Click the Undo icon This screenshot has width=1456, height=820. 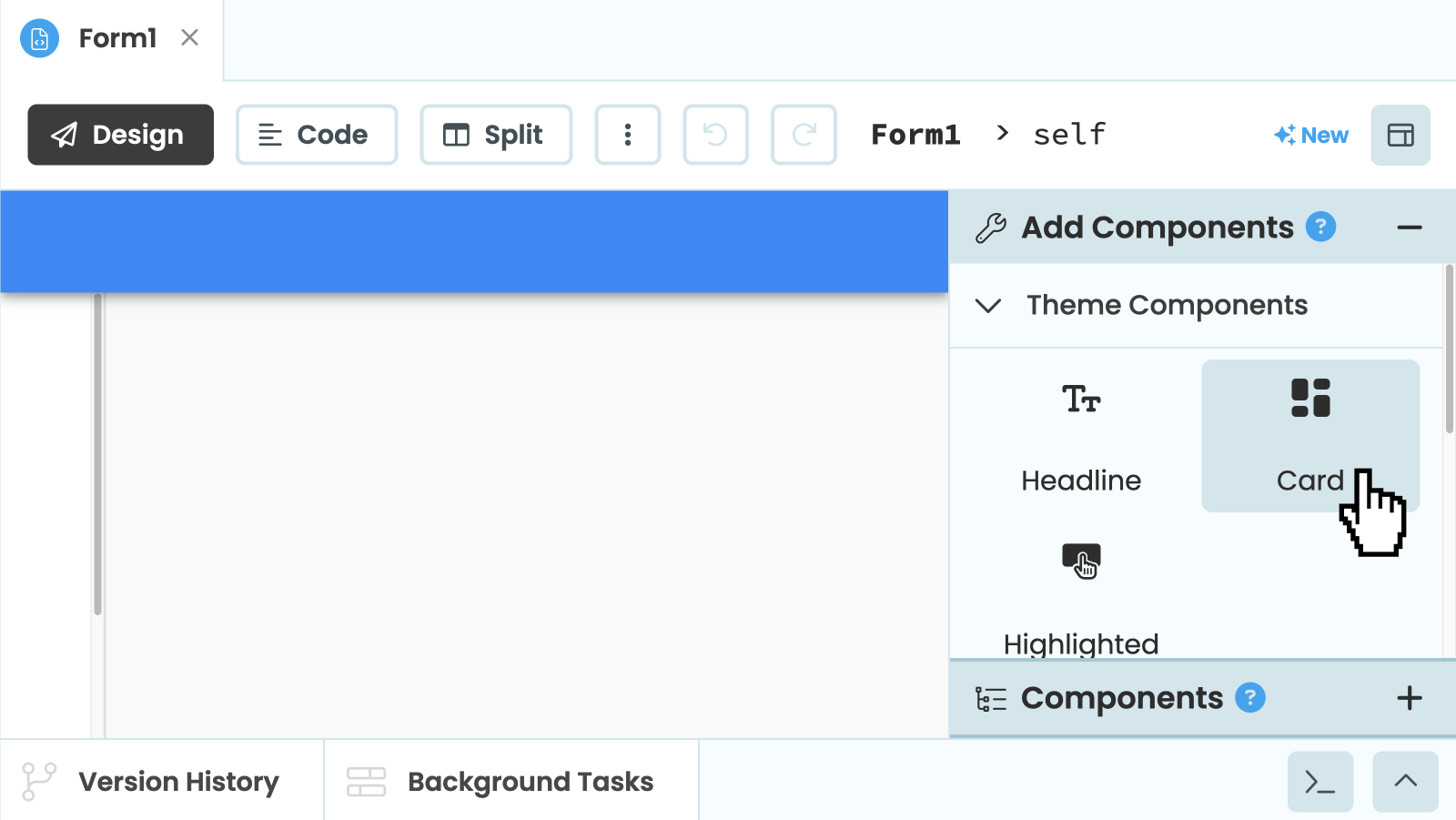[x=715, y=135]
